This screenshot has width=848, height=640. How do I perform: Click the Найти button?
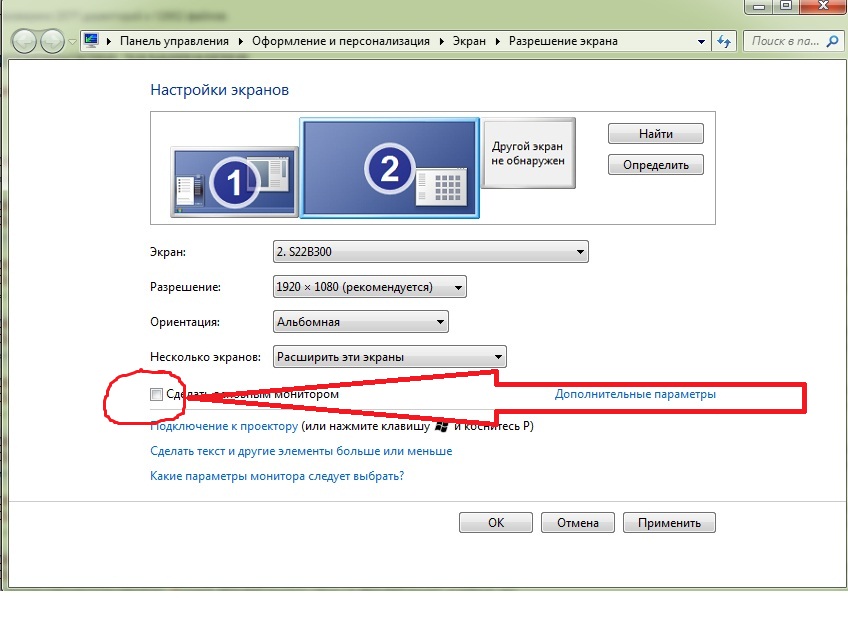point(655,134)
